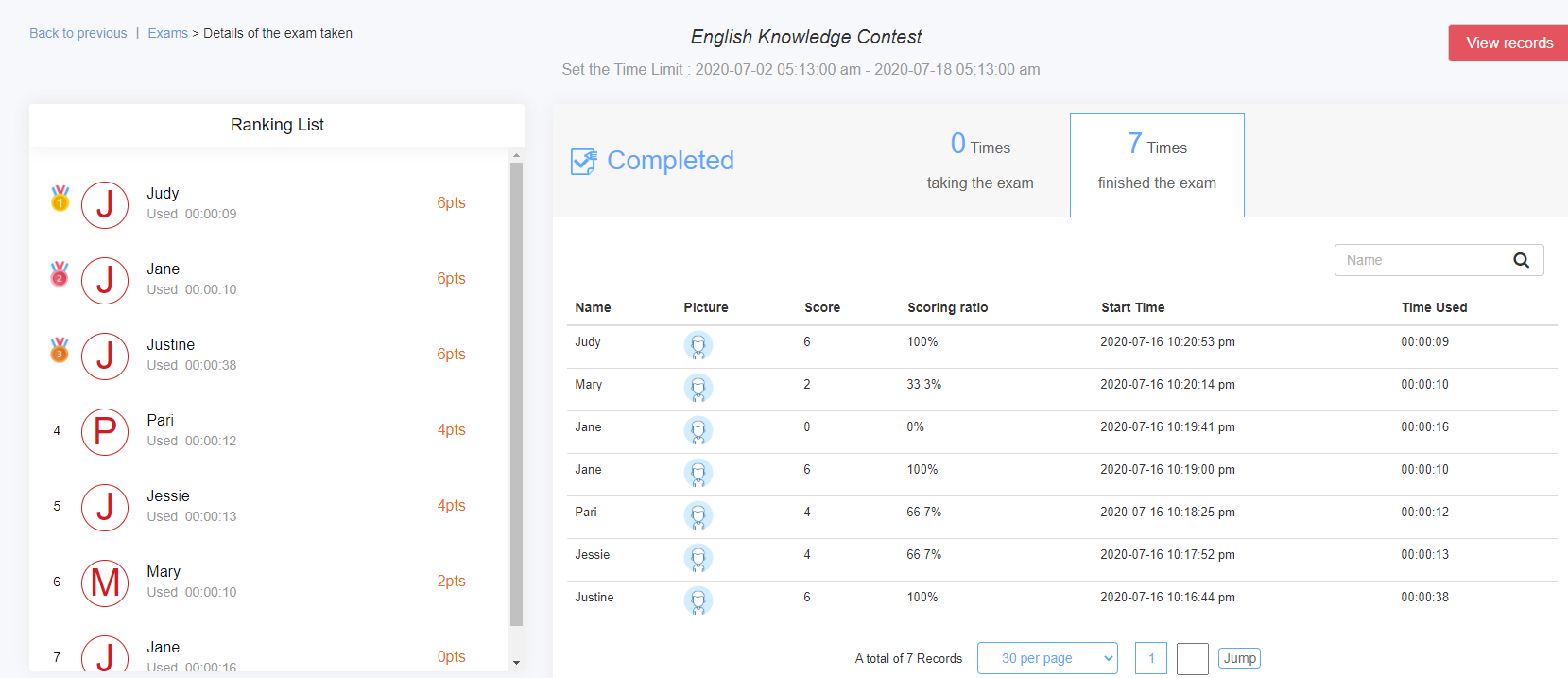Click Pari's P avatar in ranking list
This screenshot has width=1568, height=678.
(105, 431)
